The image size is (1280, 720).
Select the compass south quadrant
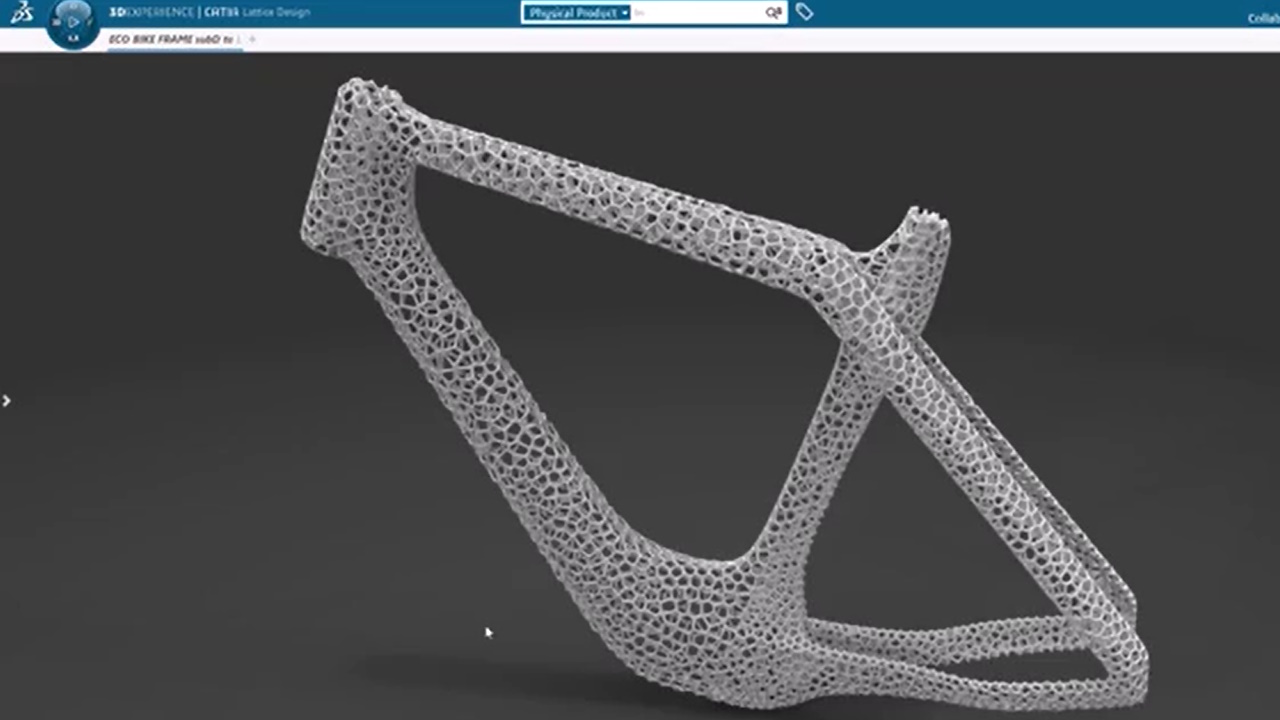click(x=73, y=38)
